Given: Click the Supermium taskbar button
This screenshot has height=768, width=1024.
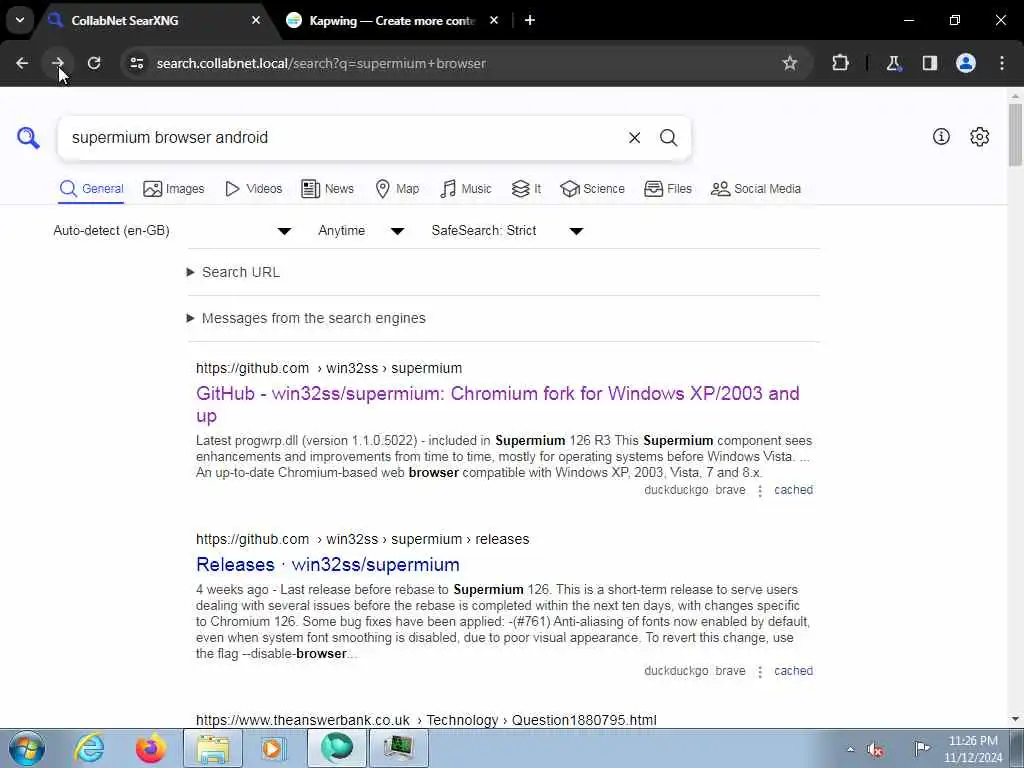Looking at the screenshot, I should tap(337, 748).
